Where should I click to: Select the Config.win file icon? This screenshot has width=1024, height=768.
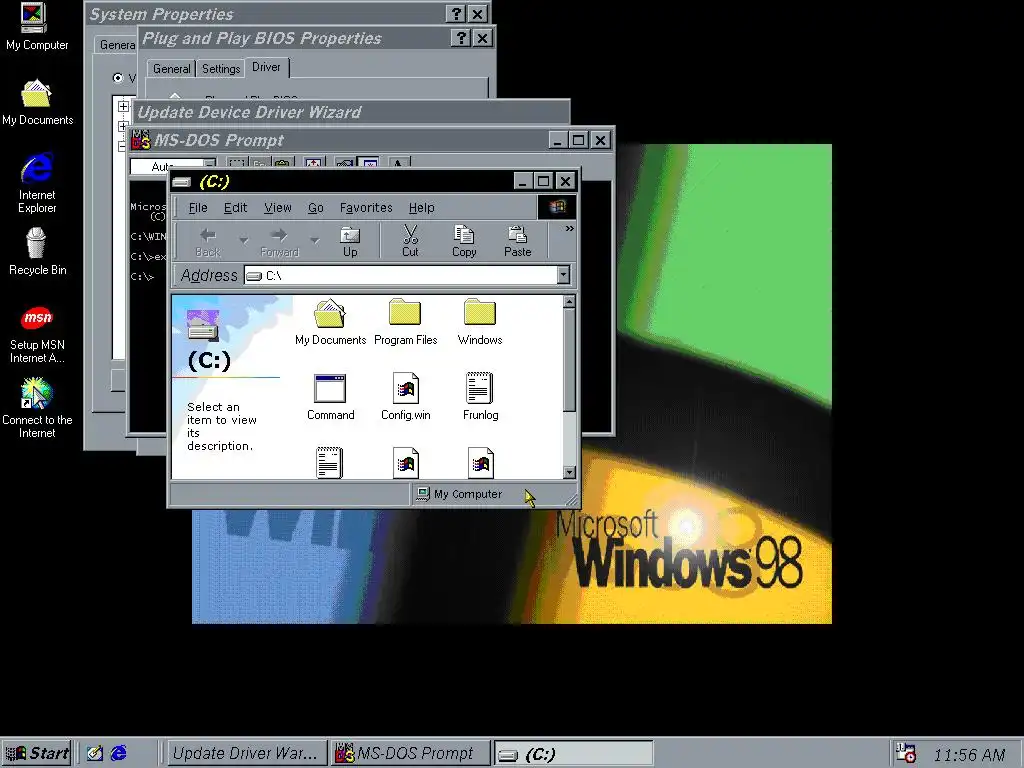pos(406,398)
